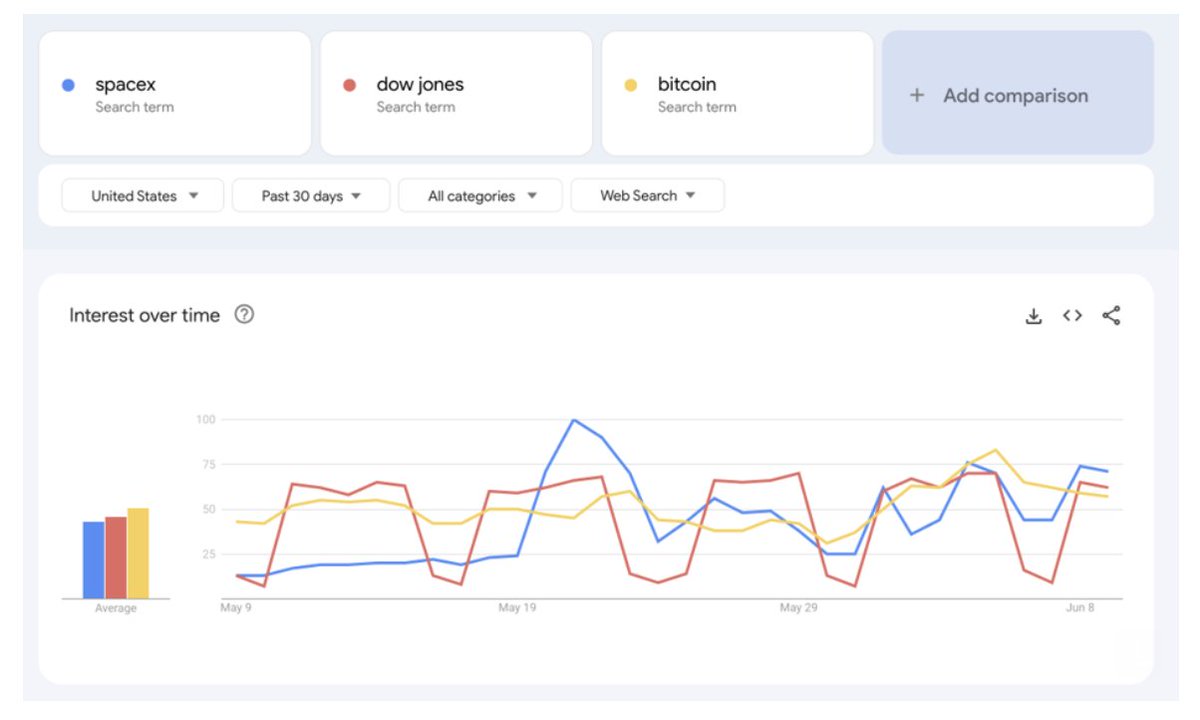The width and height of the screenshot is (1200, 720).
Task: Click the spacex peak point at 100
Action: point(573,420)
